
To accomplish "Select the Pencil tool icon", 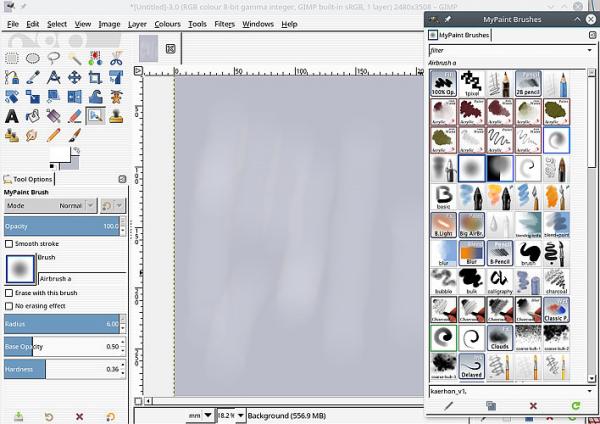I will [54, 135].
